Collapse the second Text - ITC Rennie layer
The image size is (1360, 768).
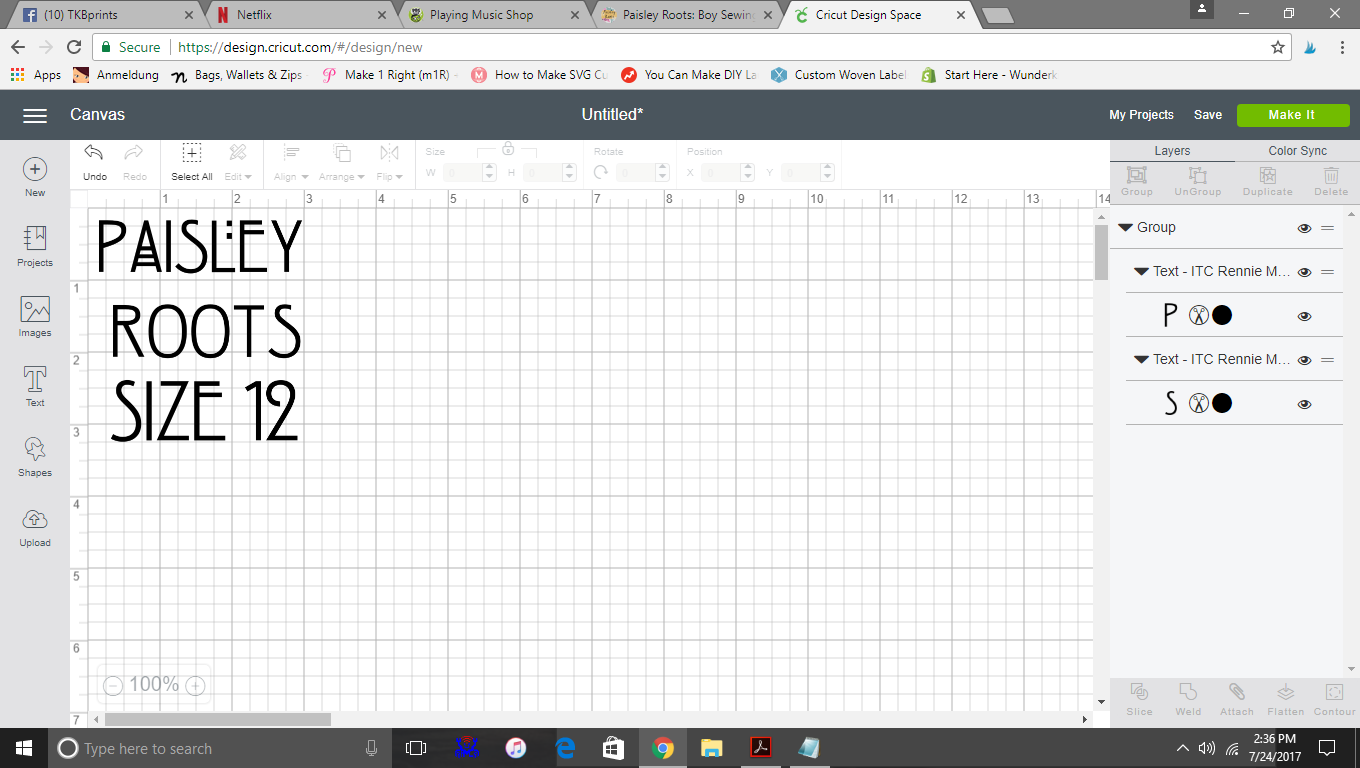click(x=1141, y=360)
